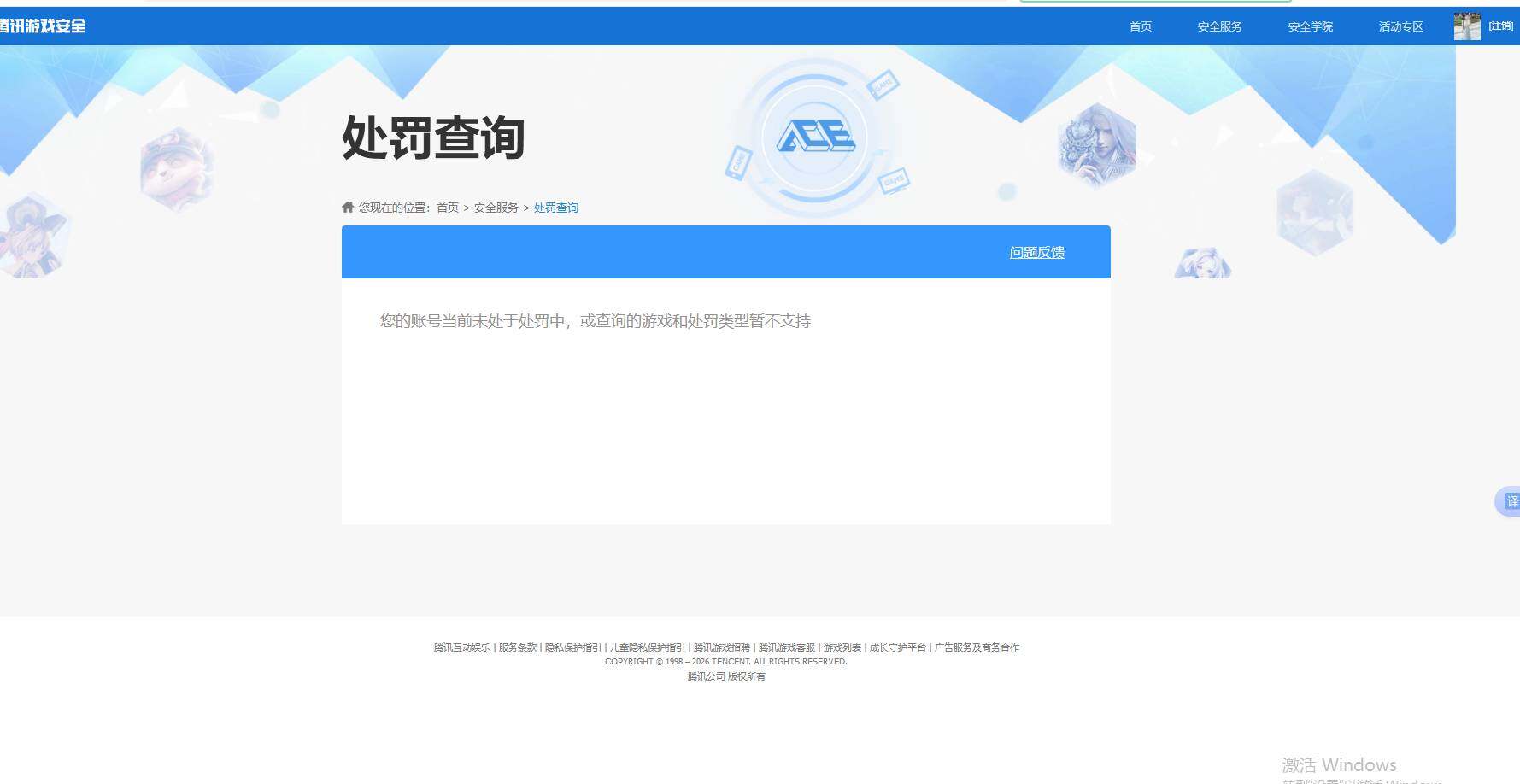Click the 安全服务 breadcrumb link
Screen dimensions: 1520x784
pyautogui.click(x=496, y=208)
